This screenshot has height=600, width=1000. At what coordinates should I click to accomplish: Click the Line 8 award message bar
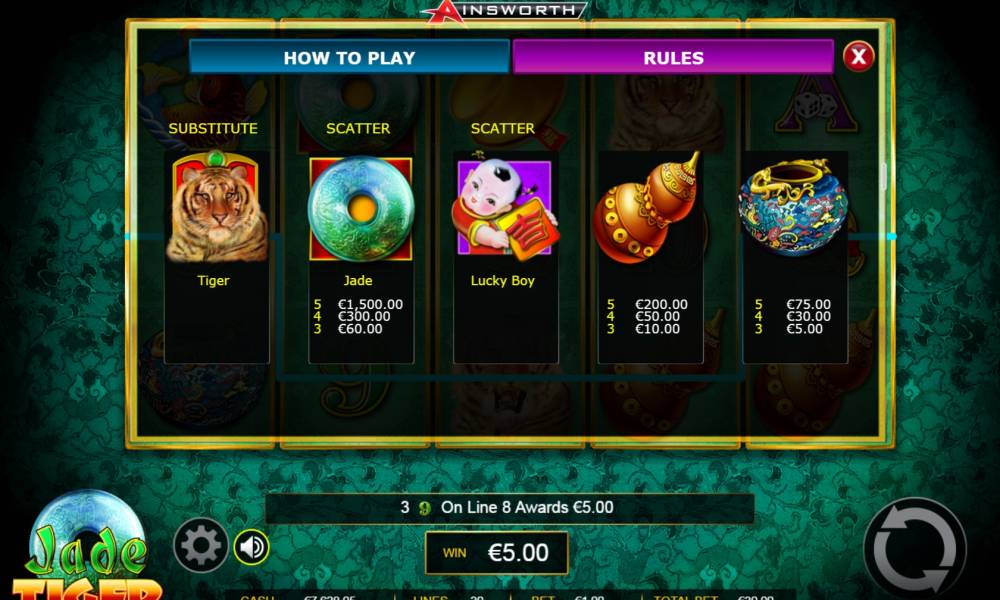pos(509,508)
